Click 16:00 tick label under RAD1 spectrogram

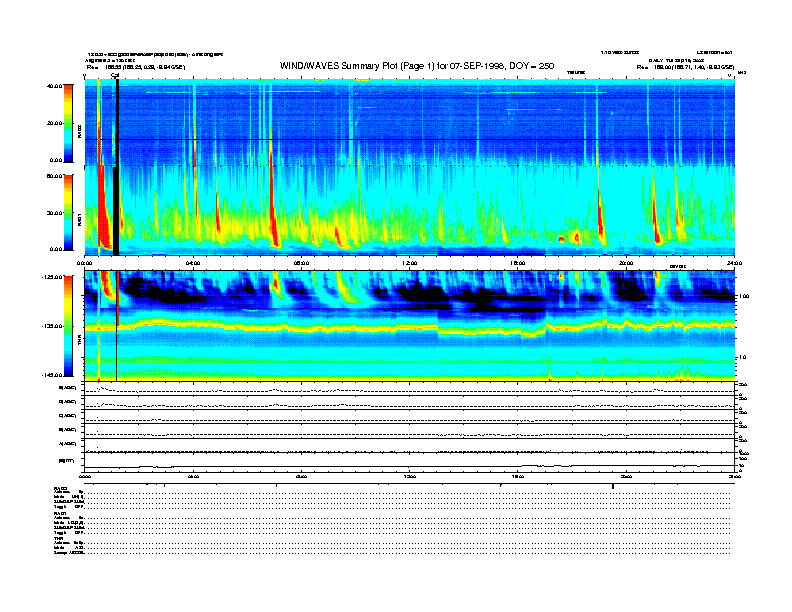pos(518,263)
